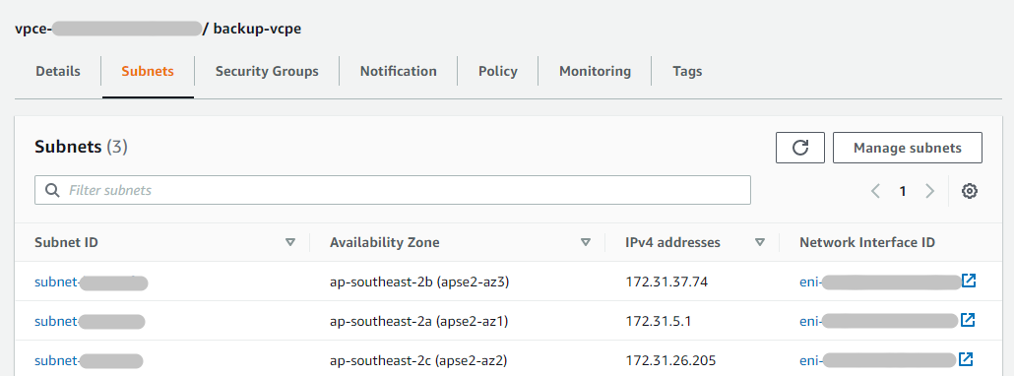
Task: Switch to the Tags tab
Action: coord(687,71)
